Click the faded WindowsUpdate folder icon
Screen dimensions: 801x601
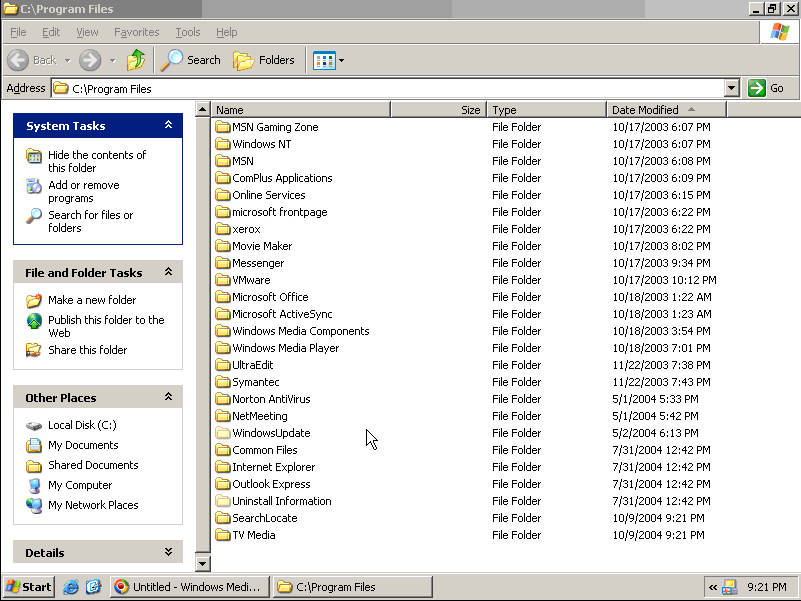tap(223, 433)
